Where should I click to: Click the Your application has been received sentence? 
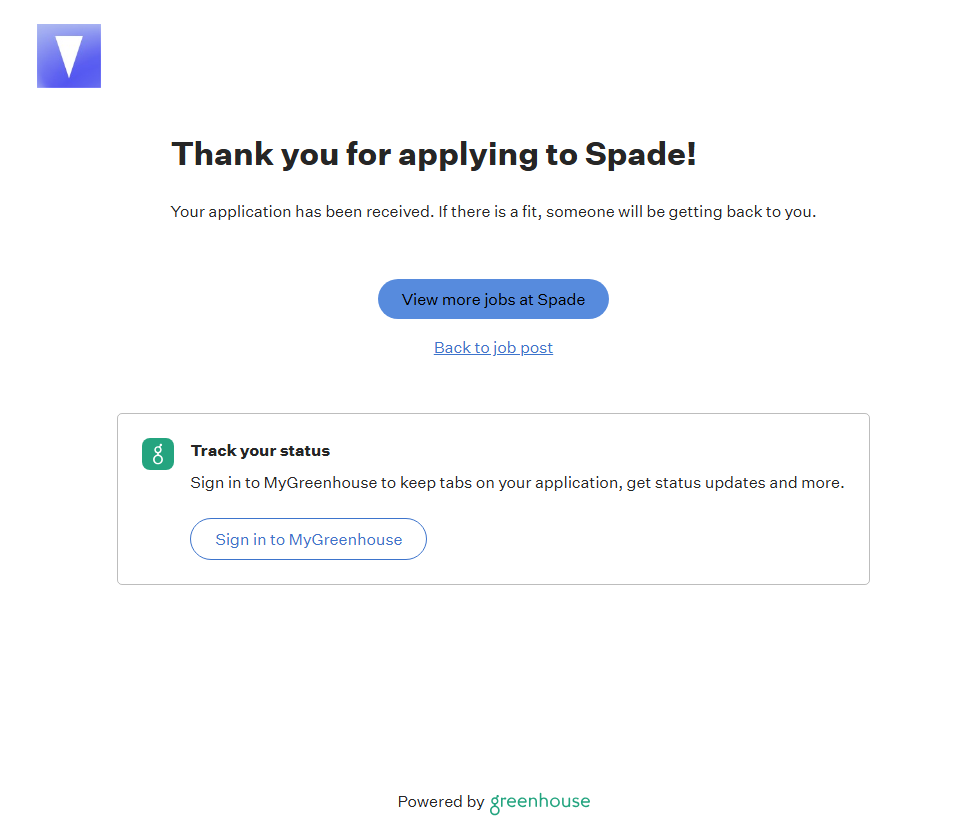tap(301, 212)
